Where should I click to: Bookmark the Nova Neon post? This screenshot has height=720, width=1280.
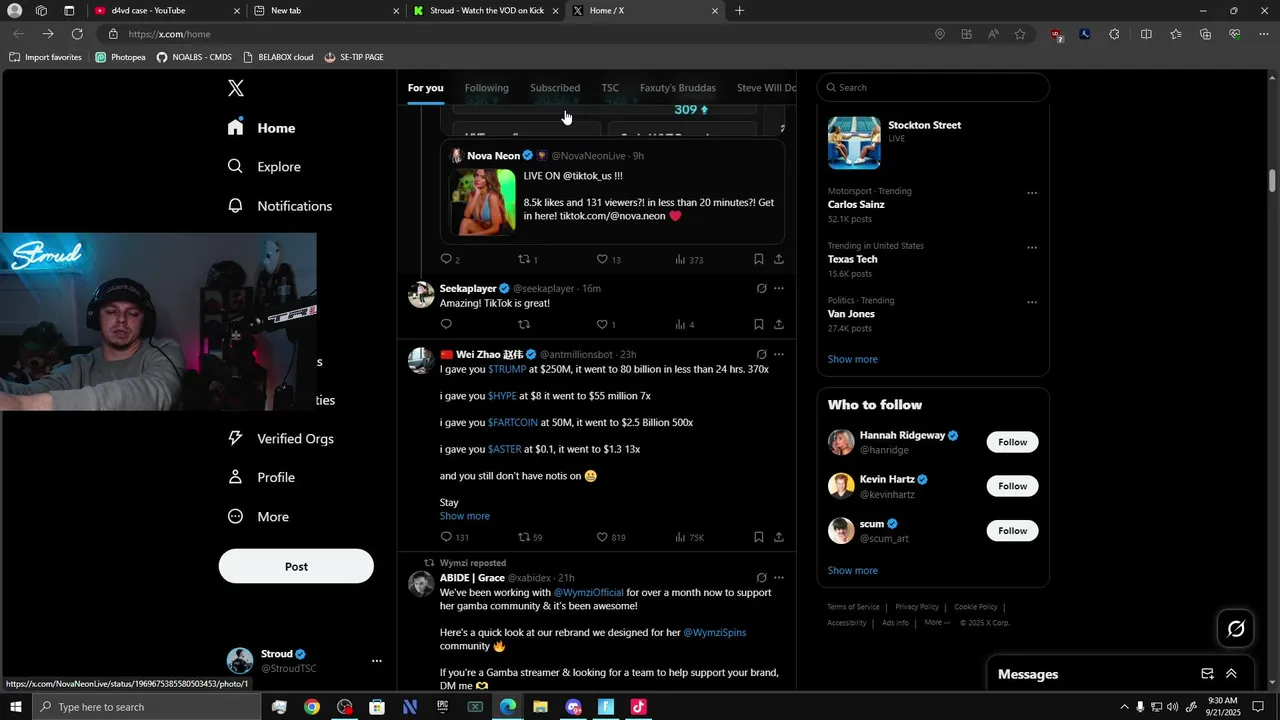759,259
